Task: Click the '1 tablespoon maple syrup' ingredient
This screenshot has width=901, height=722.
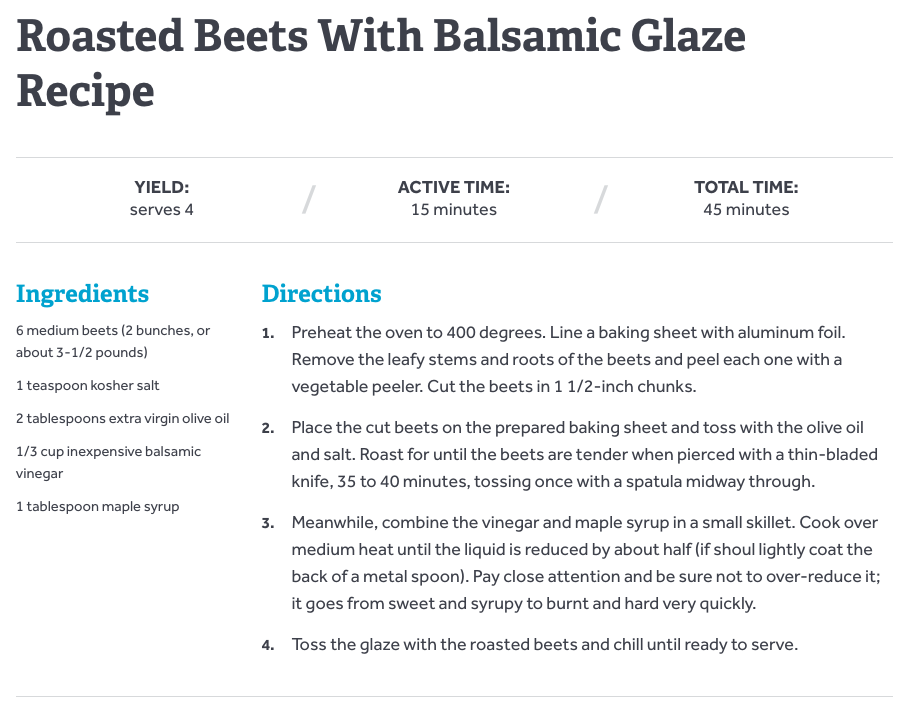Action: pyautogui.click(x=98, y=506)
